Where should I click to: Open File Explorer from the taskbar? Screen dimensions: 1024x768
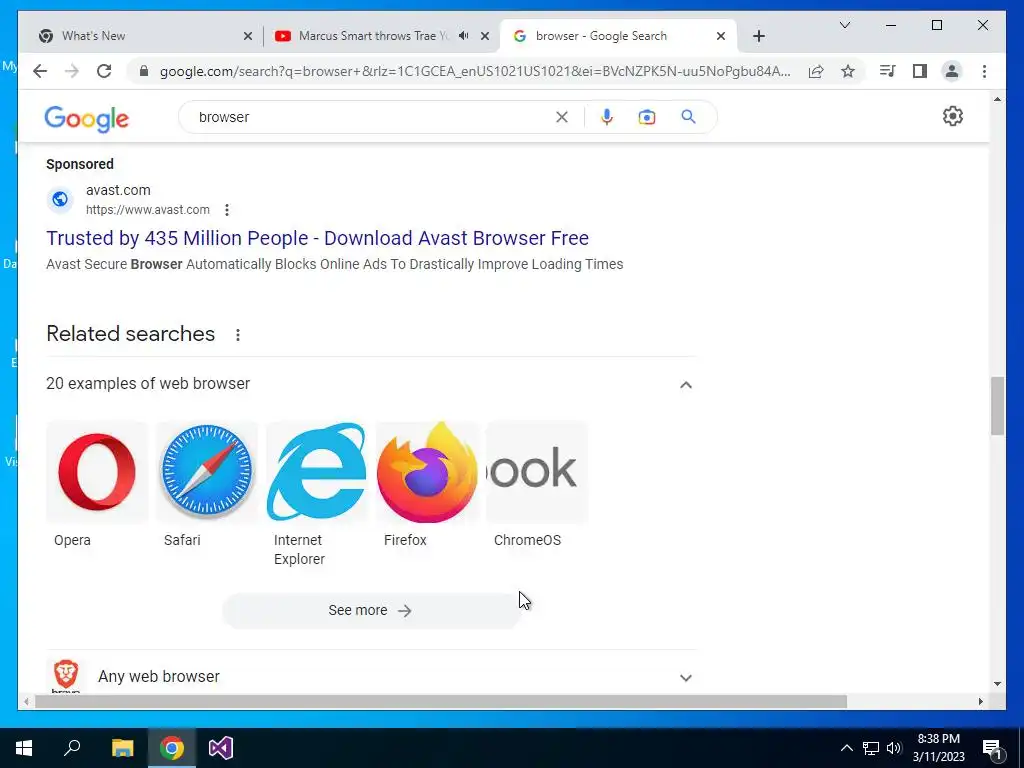coord(122,748)
